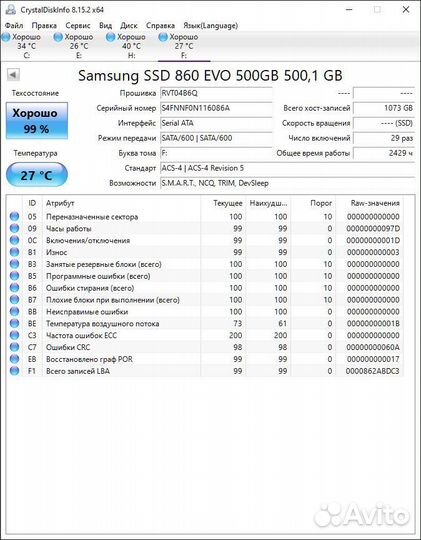Viewport: 421px width, 540px height.
Task: Open the Диск menu
Action: 129,25
